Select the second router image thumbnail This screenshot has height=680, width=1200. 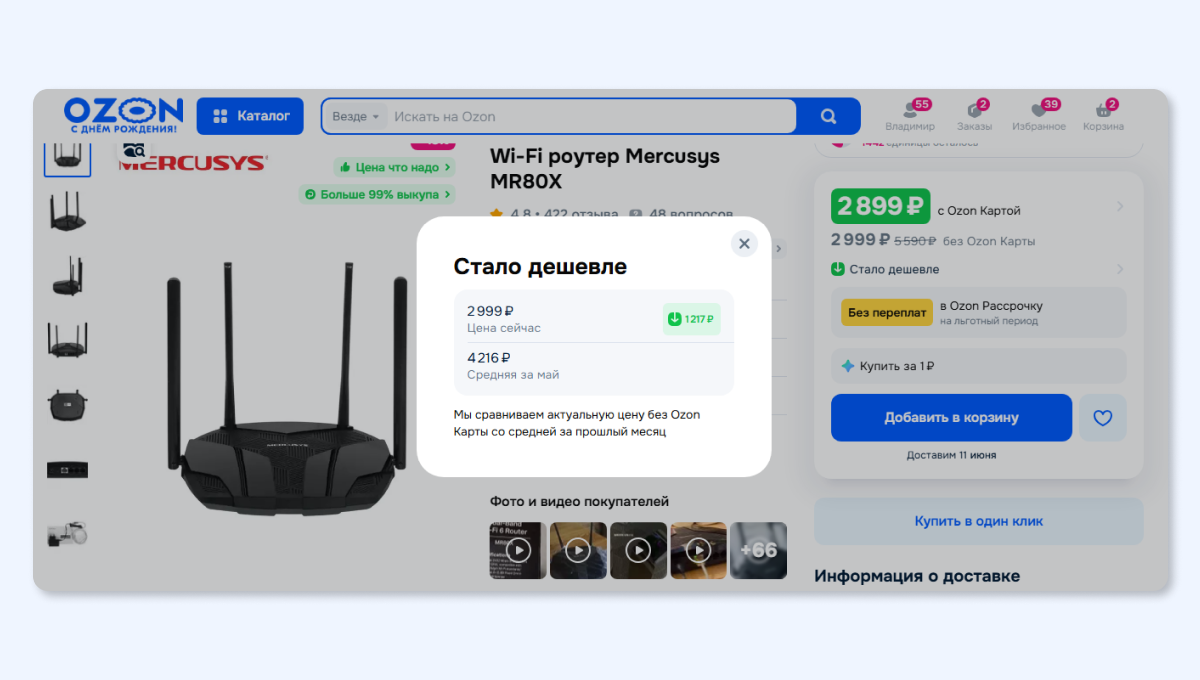tap(68, 213)
